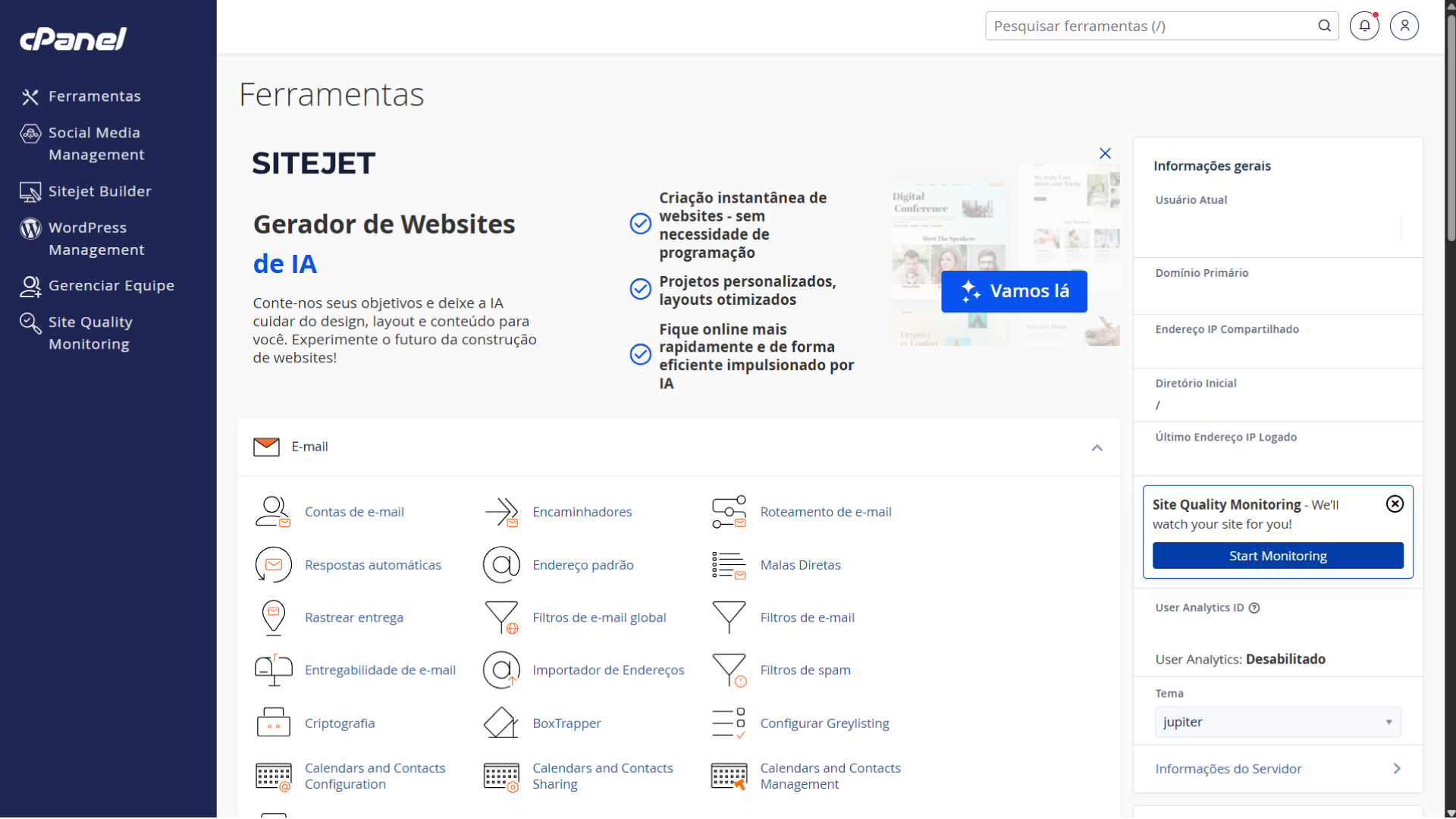This screenshot has height=819, width=1456.
Task: Click the Vamos lá button
Action: pyautogui.click(x=1014, y=291)
